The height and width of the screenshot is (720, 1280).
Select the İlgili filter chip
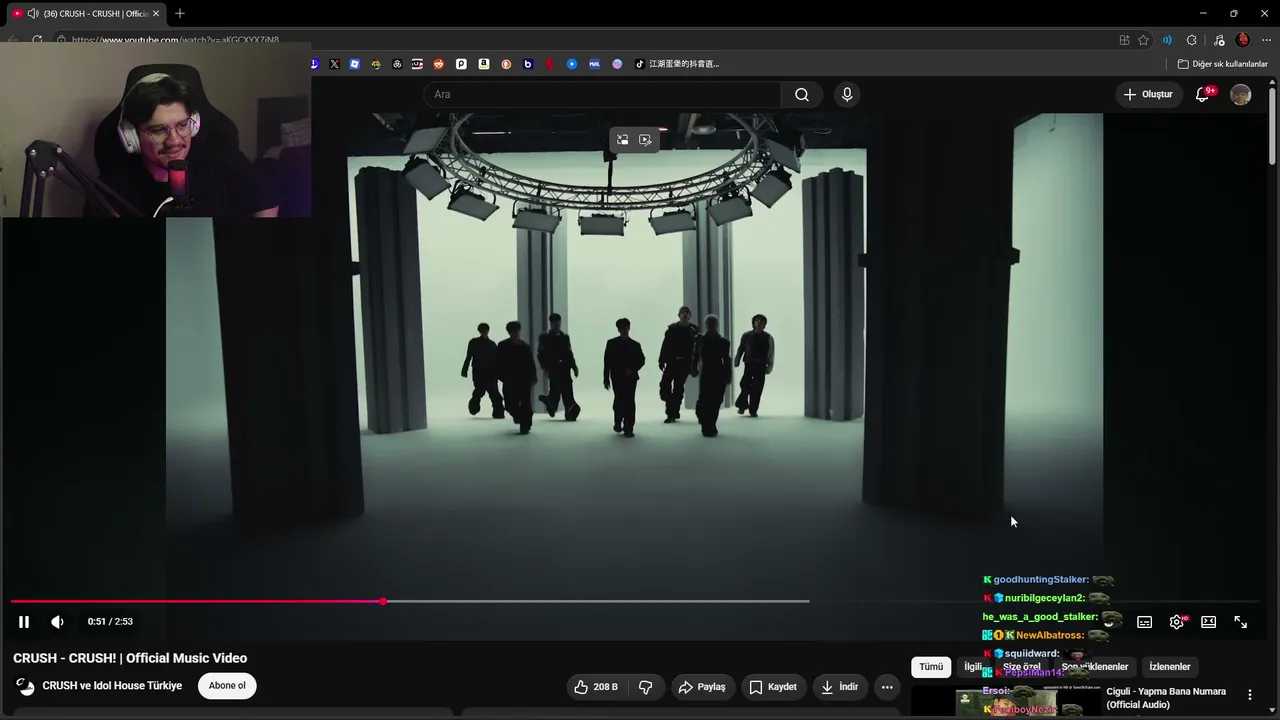pos(973,667)
